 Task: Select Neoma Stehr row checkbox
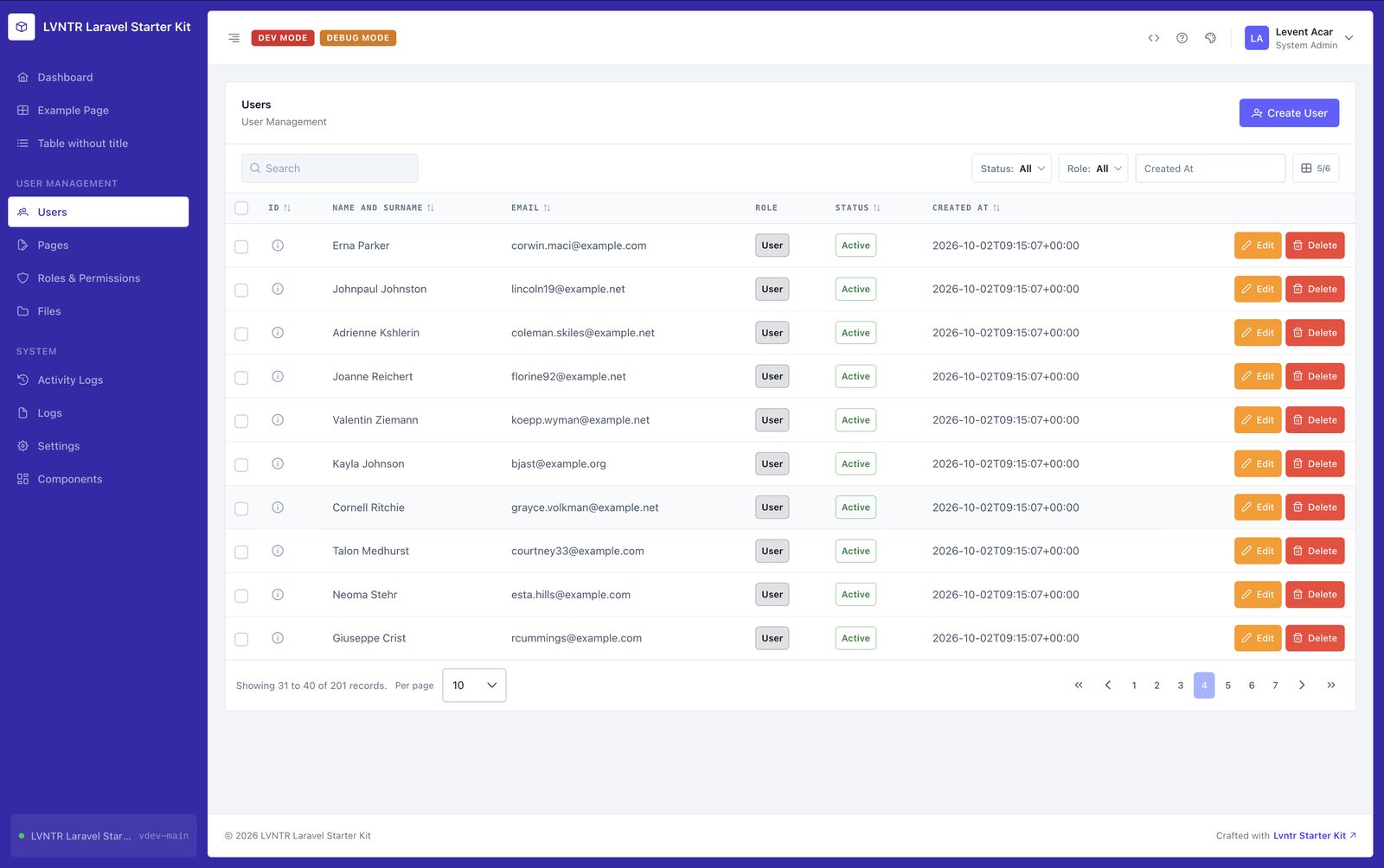click(241, 596)
